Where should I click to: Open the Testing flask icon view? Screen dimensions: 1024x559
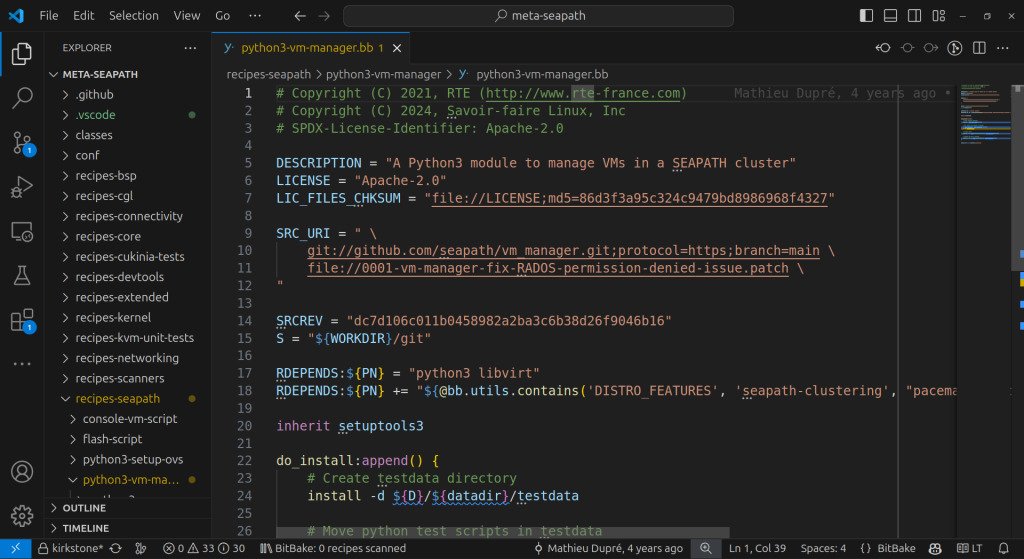[x=21, y=275]
